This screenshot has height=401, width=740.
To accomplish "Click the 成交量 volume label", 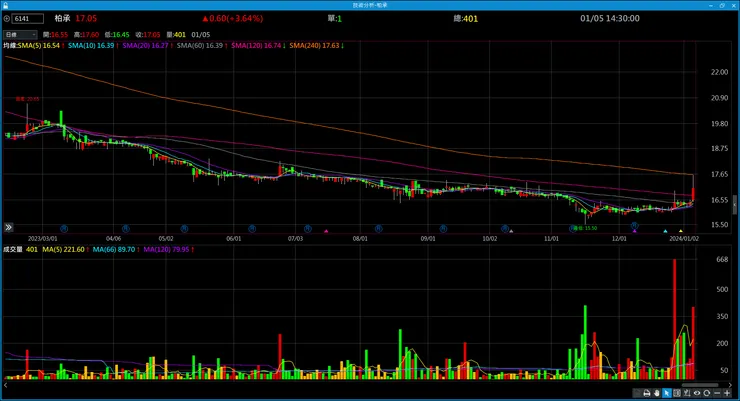I will (x=13, y=250).
